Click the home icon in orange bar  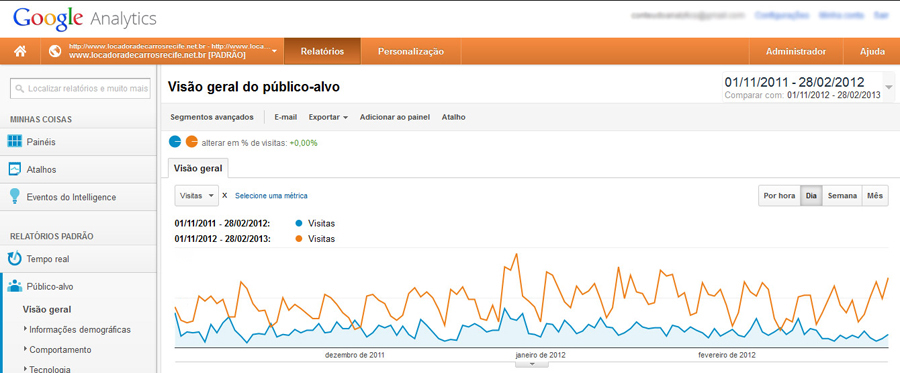click(20, 51)
